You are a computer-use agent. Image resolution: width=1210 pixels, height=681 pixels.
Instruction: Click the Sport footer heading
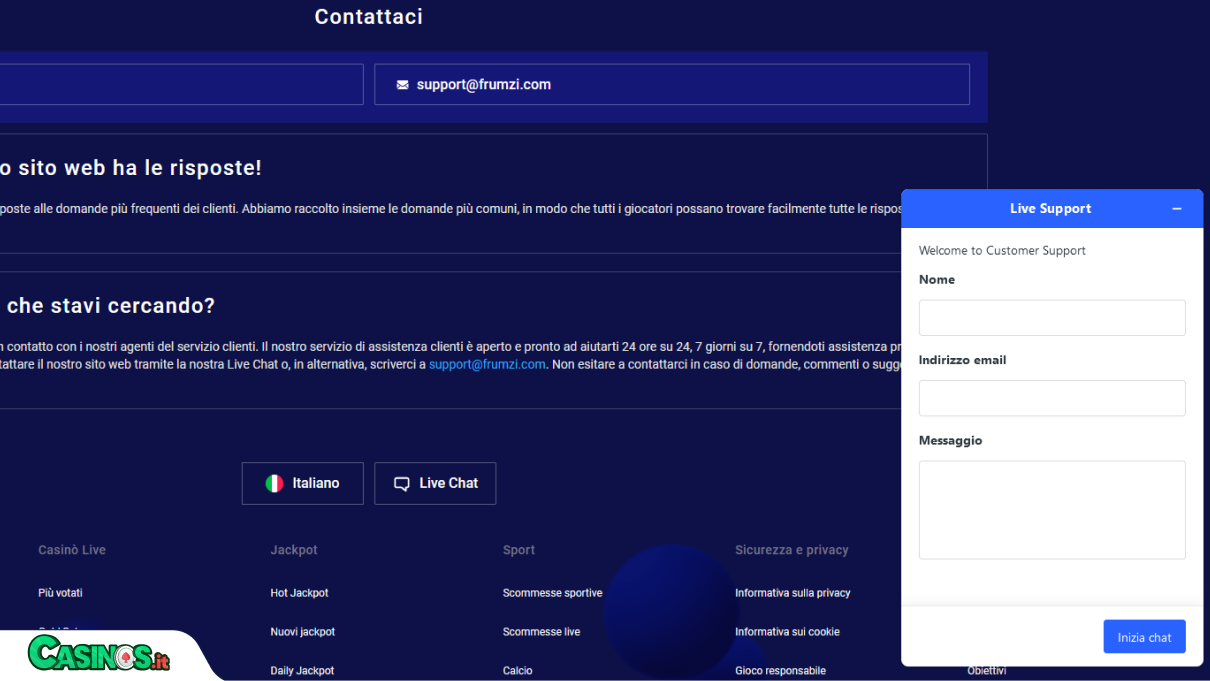519,550
